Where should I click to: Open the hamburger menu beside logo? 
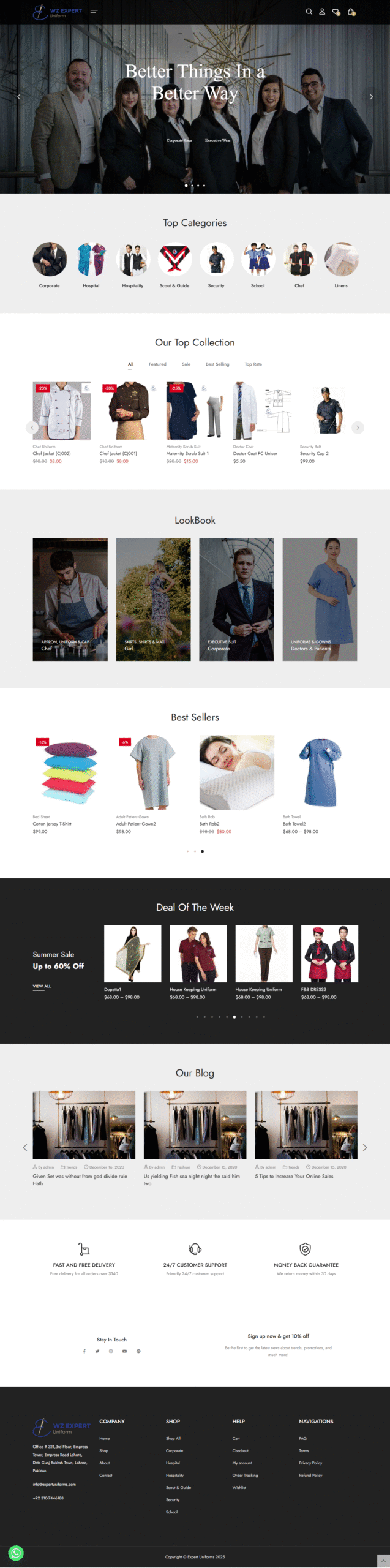94,11
